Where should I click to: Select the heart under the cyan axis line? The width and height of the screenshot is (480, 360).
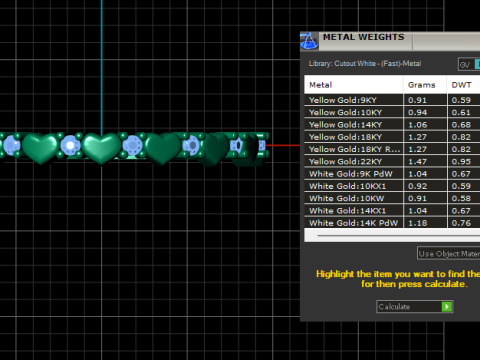coord(102,148)
